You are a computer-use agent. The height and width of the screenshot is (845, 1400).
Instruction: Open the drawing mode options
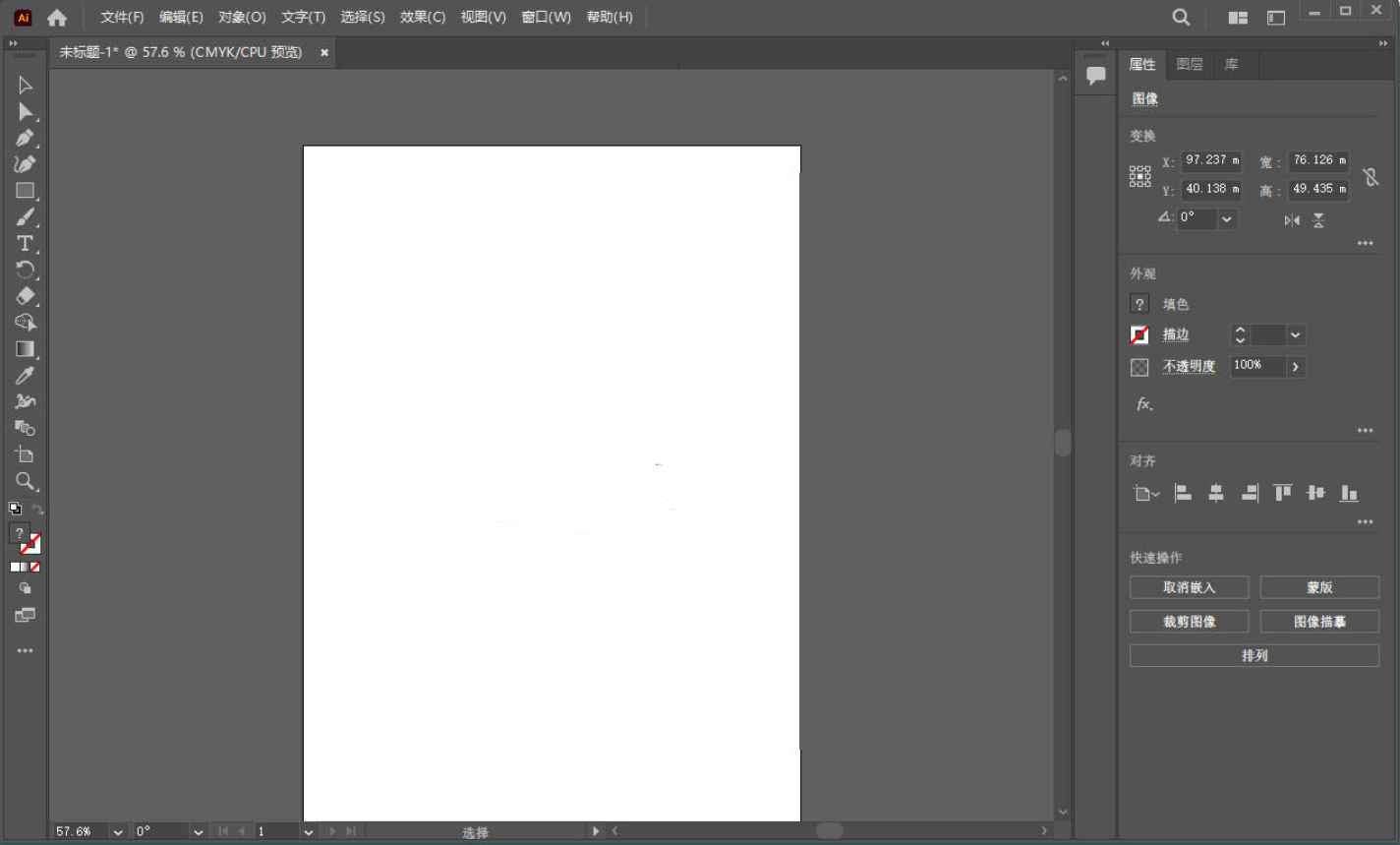click(x=26, y=588)
